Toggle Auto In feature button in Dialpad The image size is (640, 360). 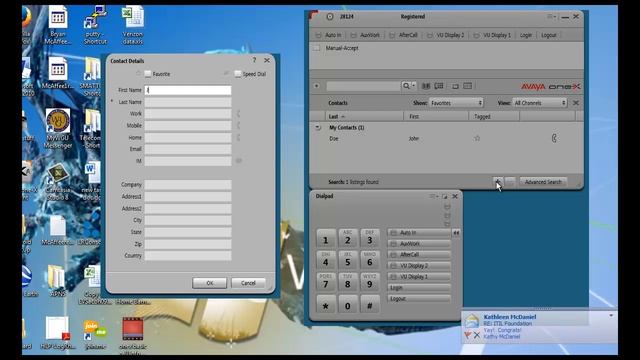point(419,233)
